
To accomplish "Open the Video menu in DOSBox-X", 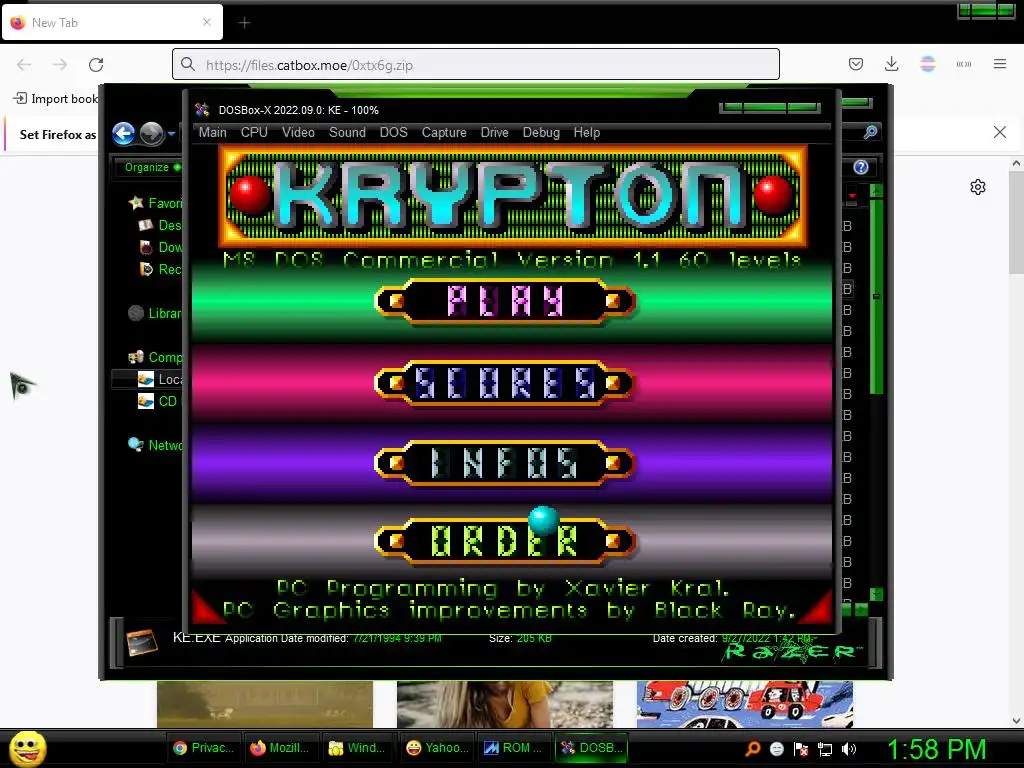I will point(298,133).
